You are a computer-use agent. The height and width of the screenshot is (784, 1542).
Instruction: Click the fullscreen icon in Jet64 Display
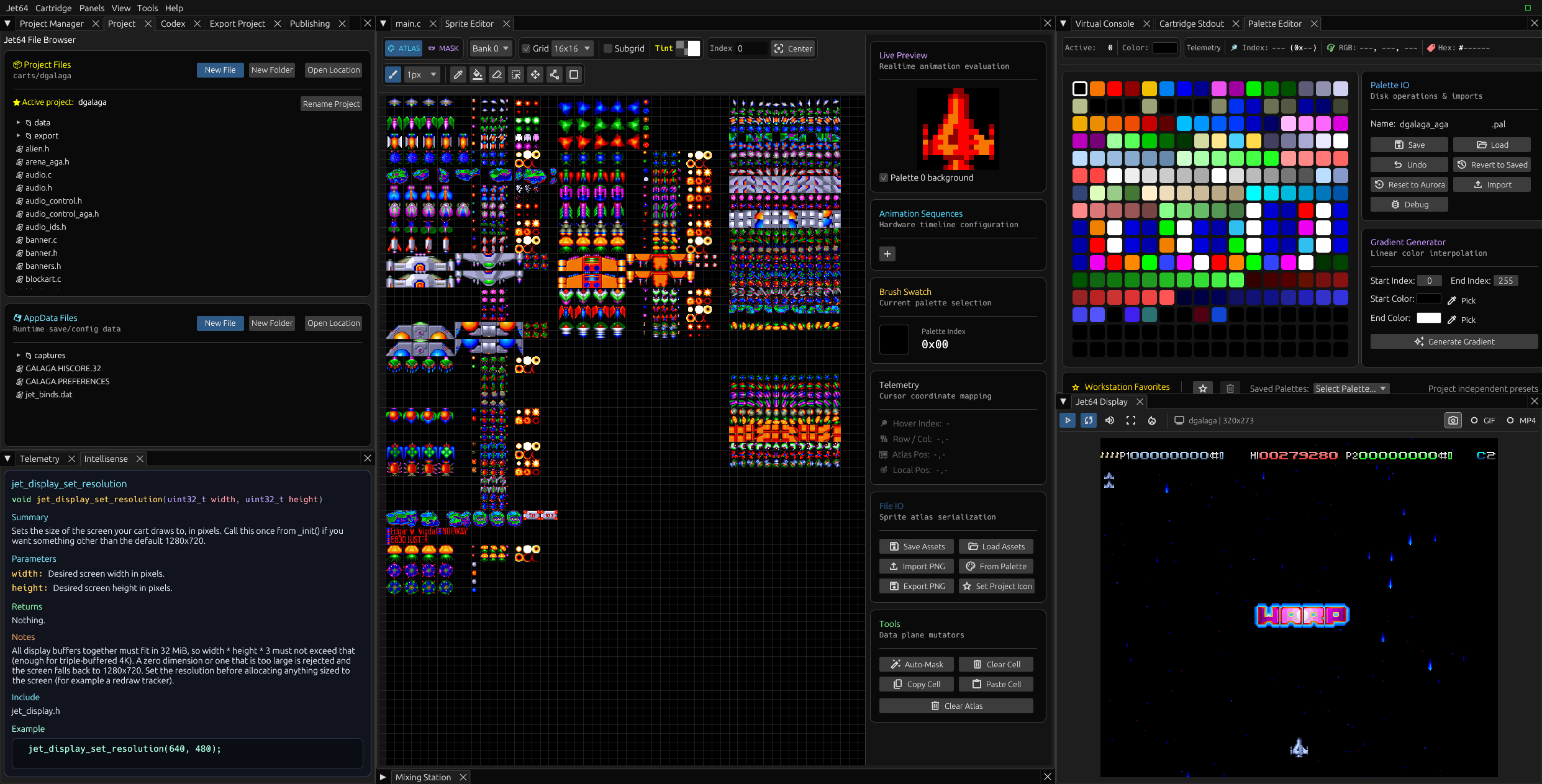pos(1131,421)
